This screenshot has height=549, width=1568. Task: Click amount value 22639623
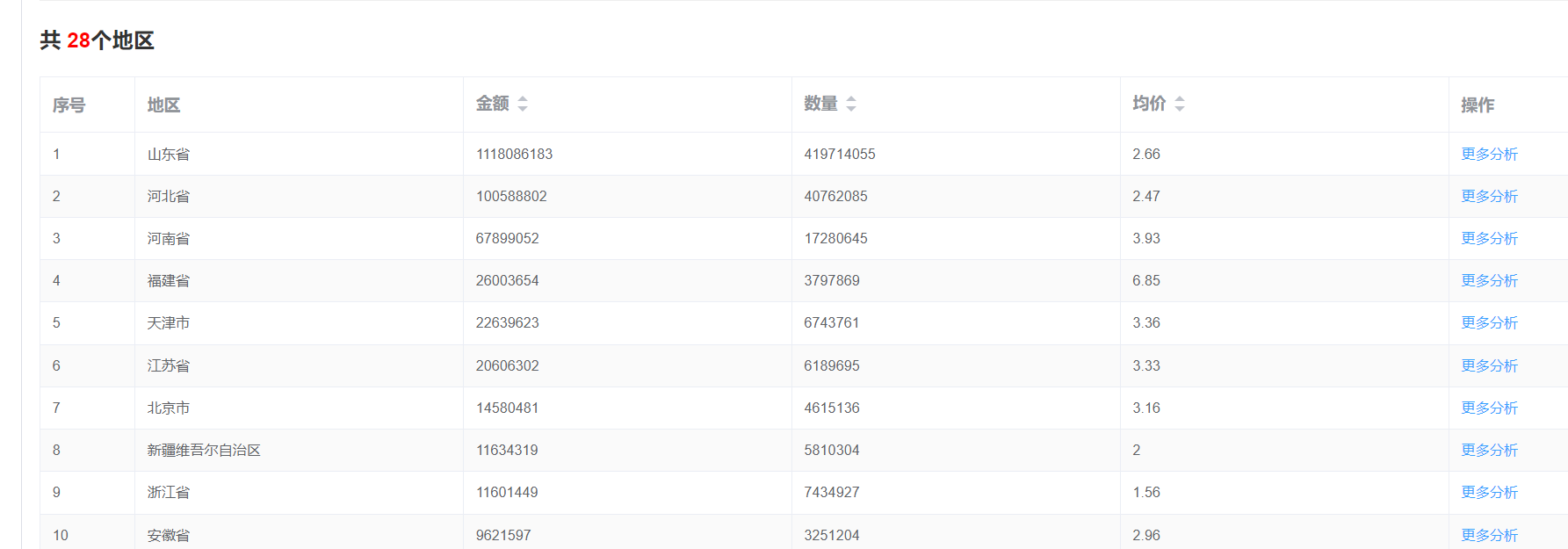tap(508, 322)
